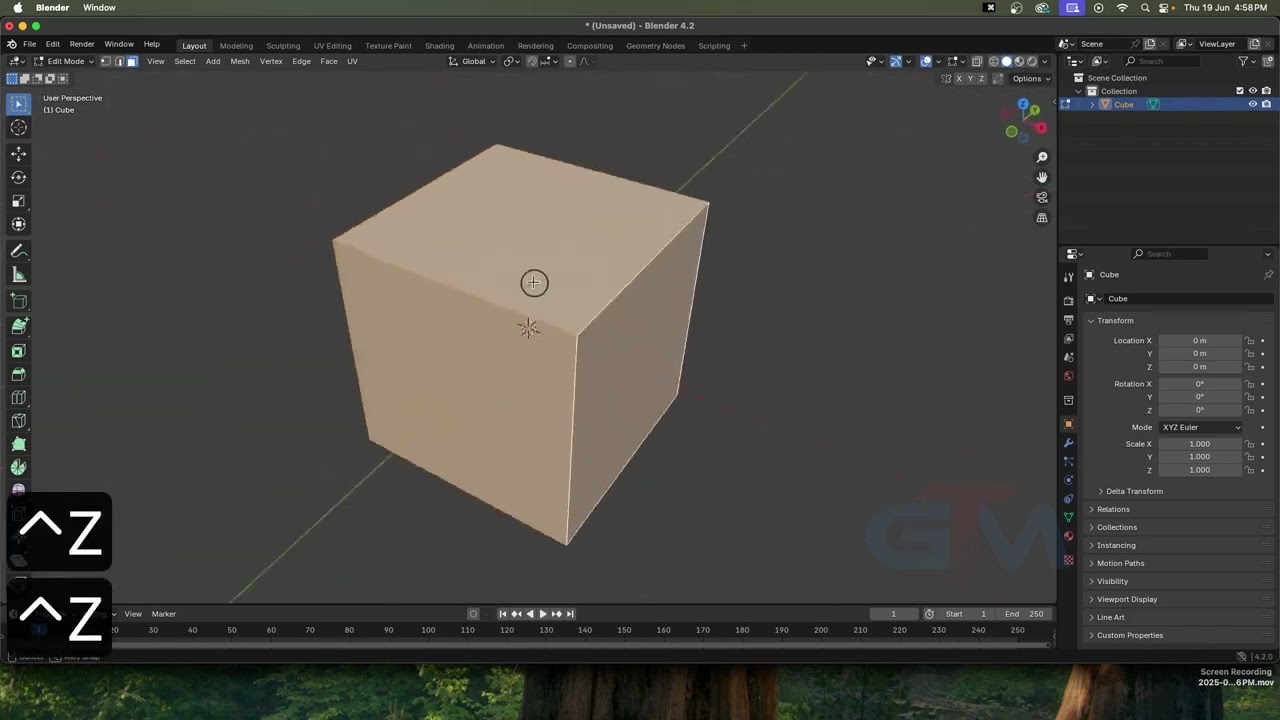
Task: Choose the Bevel tool
Action: [x=18, y=374]
